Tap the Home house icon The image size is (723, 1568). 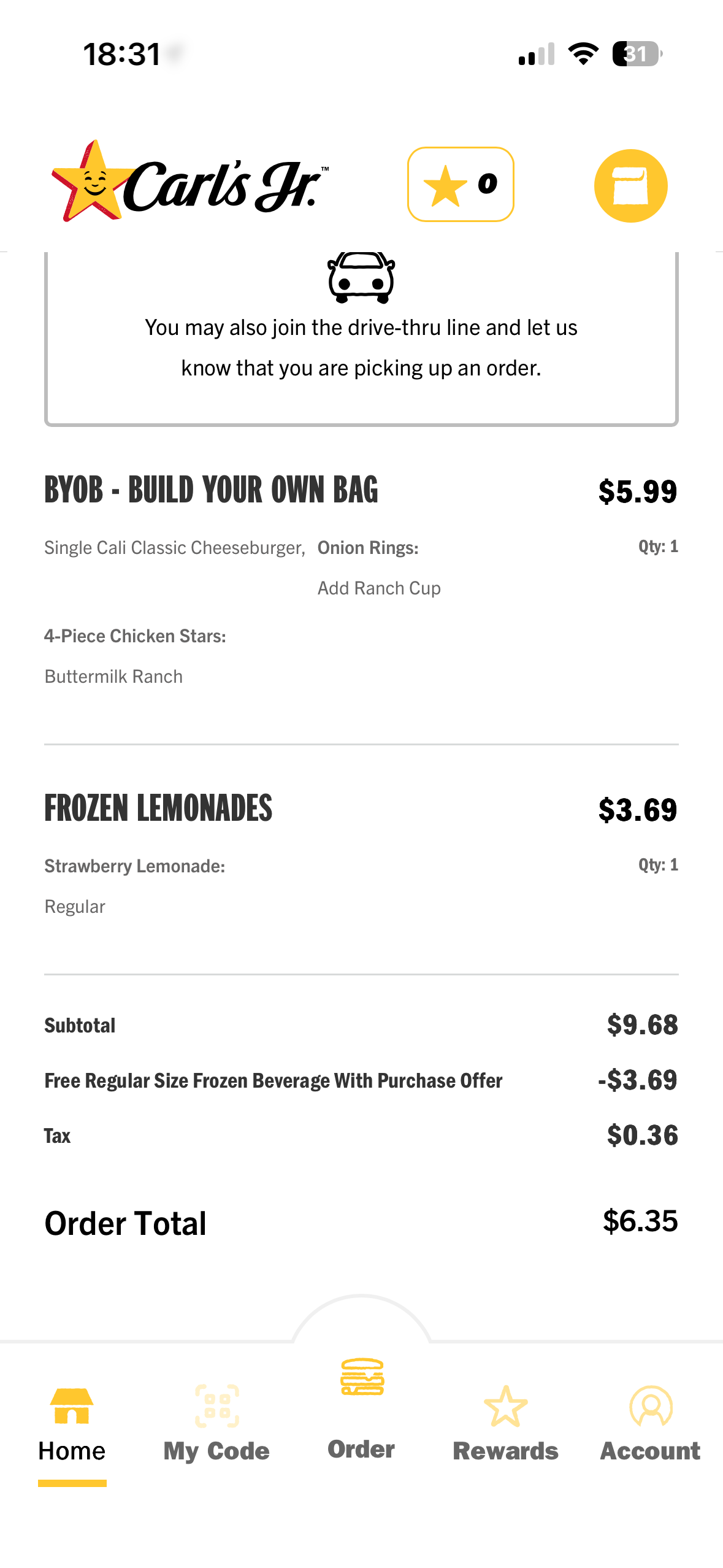(72, 1405)
